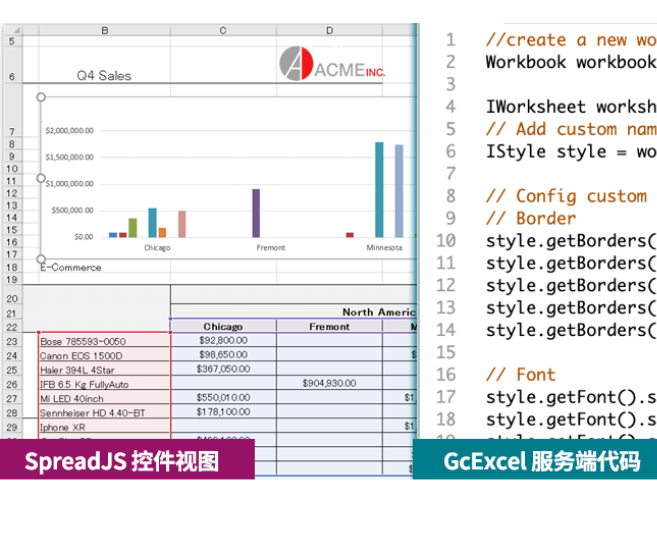657x534 pixels.
Task: Click the $178,100.00 cell
Action: pyautogui.click(x=223, y=412)
